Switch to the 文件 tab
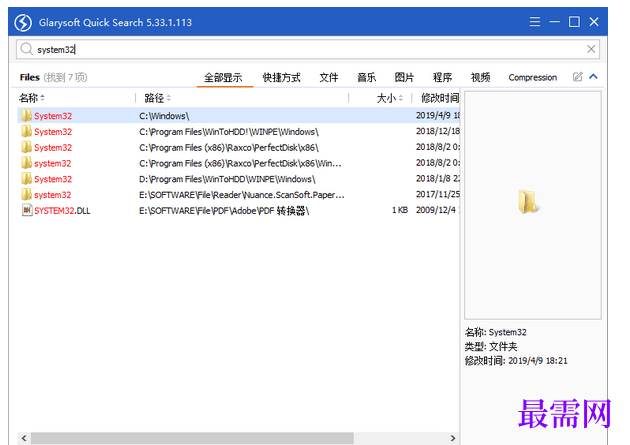 pyautogui.click(x=329, y=77)
